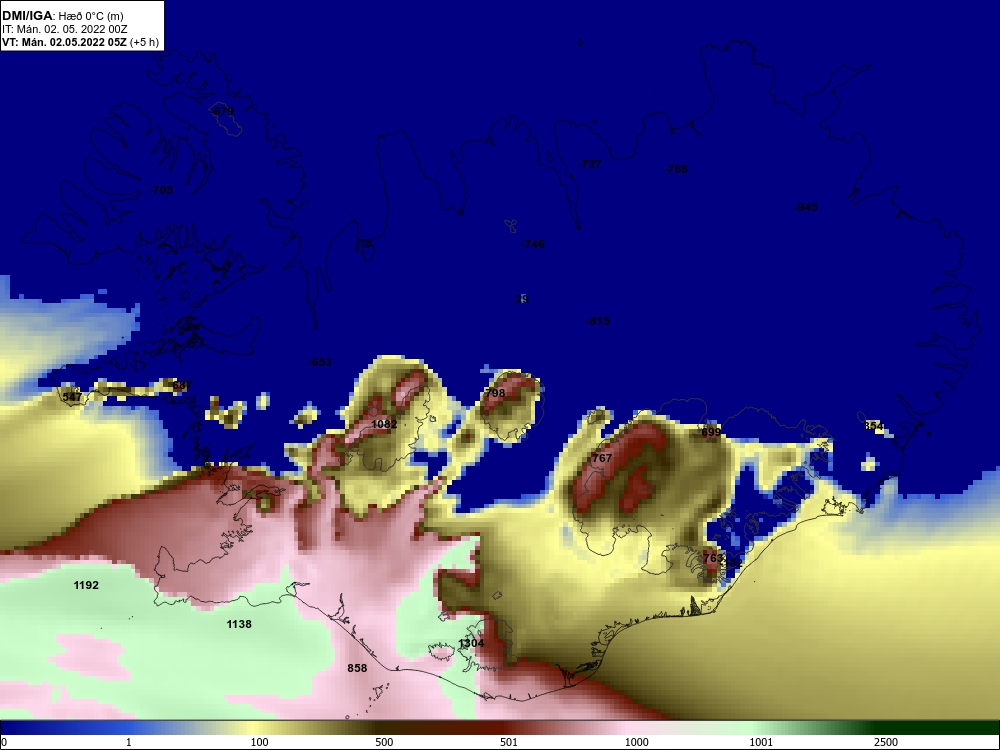Click the legend label '501'

(509, 742)
